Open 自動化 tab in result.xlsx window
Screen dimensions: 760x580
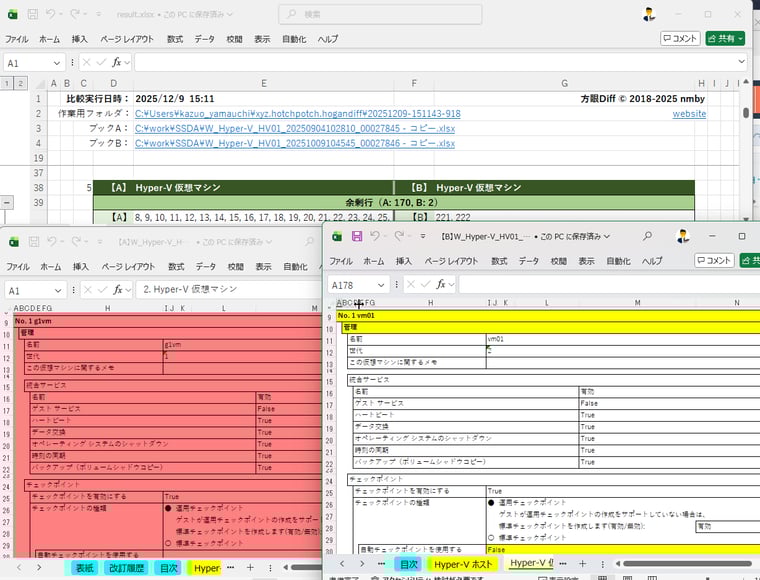pos(294,39)
